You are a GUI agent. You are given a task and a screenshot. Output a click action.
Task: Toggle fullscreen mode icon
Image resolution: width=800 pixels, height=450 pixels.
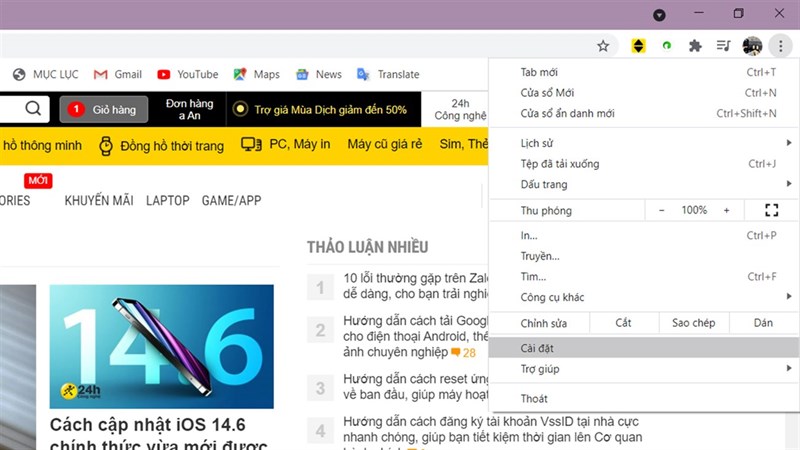point(771,210)
